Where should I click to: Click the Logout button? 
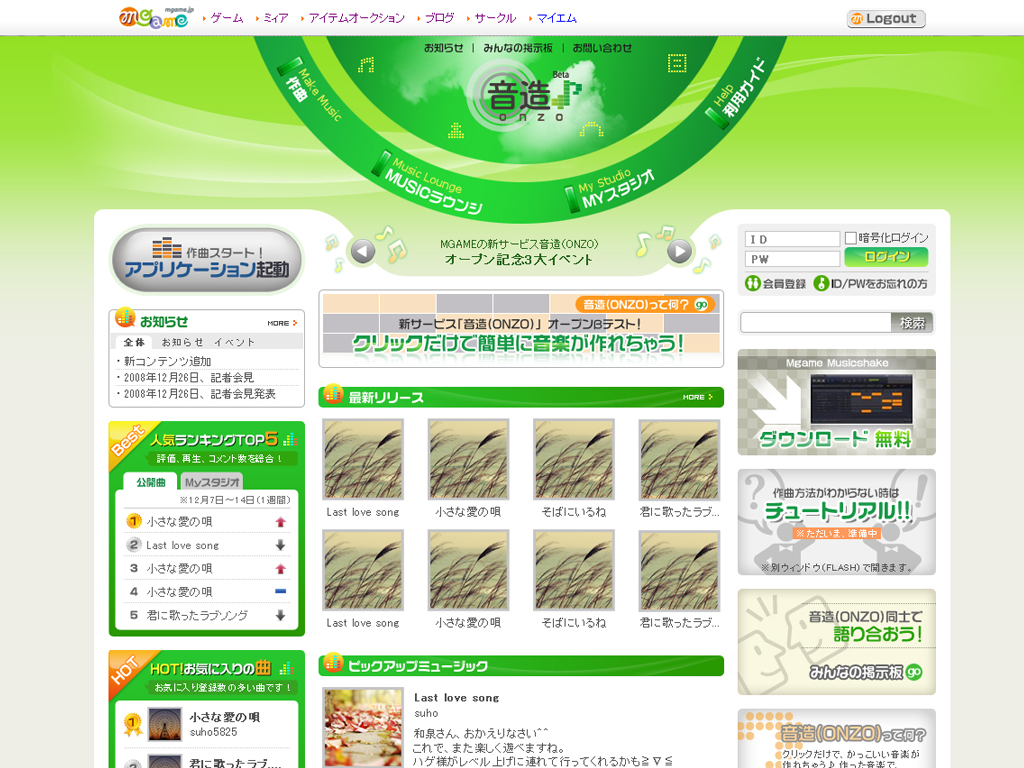coord(886,19)
